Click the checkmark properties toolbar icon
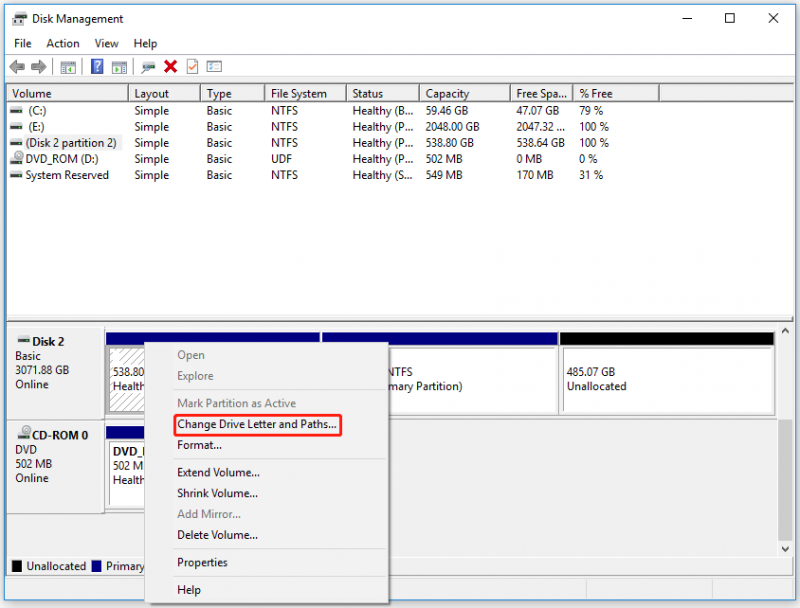Image resolution: width=800 pixels, height=608 pixels. (x=192, y=66)
